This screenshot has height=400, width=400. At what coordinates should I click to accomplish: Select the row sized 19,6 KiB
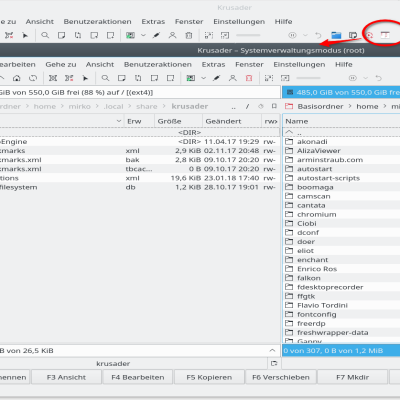click(x=140, y=178)
